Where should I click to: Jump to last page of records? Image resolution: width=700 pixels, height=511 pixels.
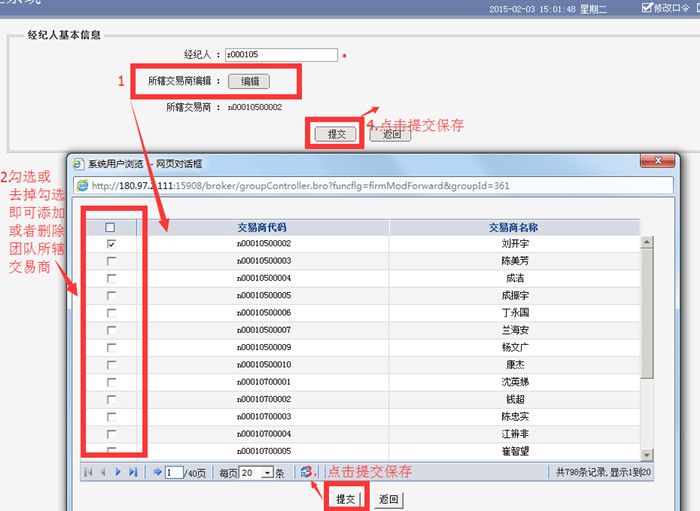133,472
